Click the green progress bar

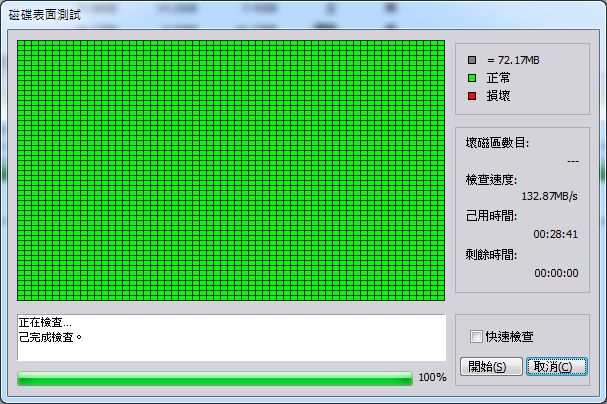(215, 378)
